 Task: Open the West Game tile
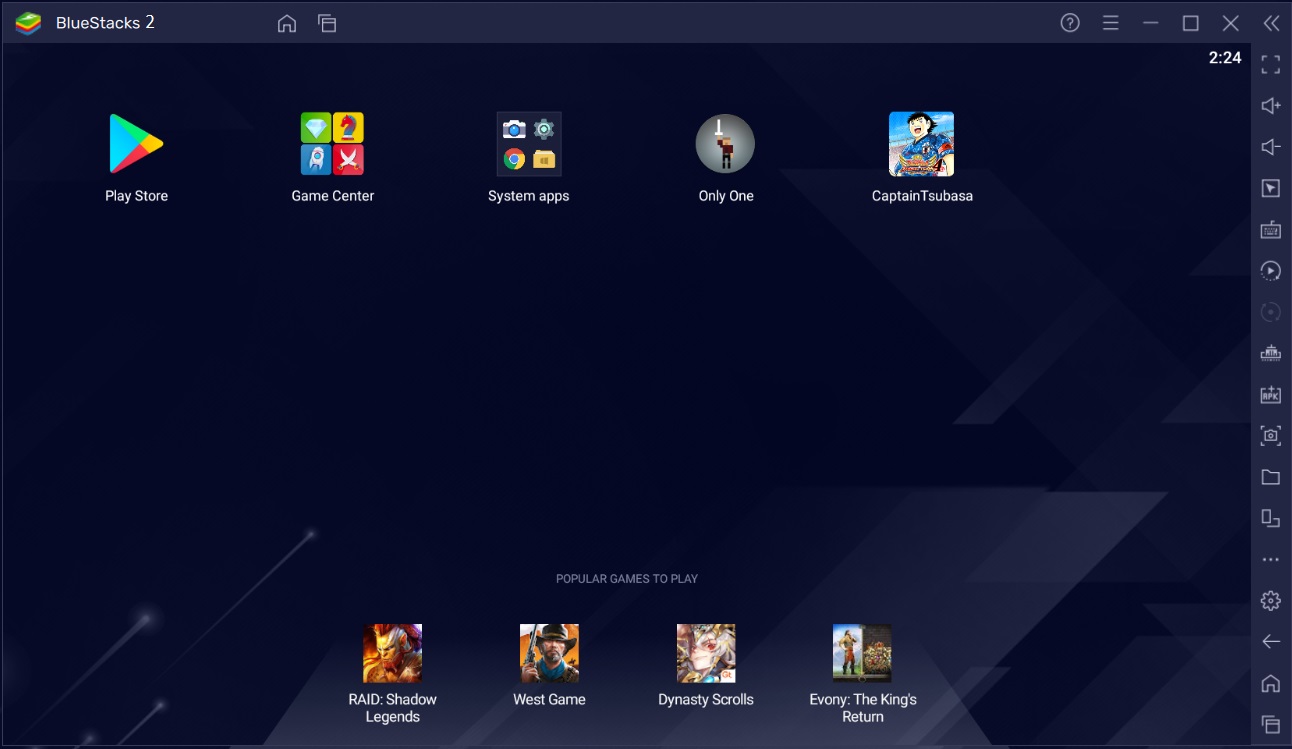[x=549, y=654]
